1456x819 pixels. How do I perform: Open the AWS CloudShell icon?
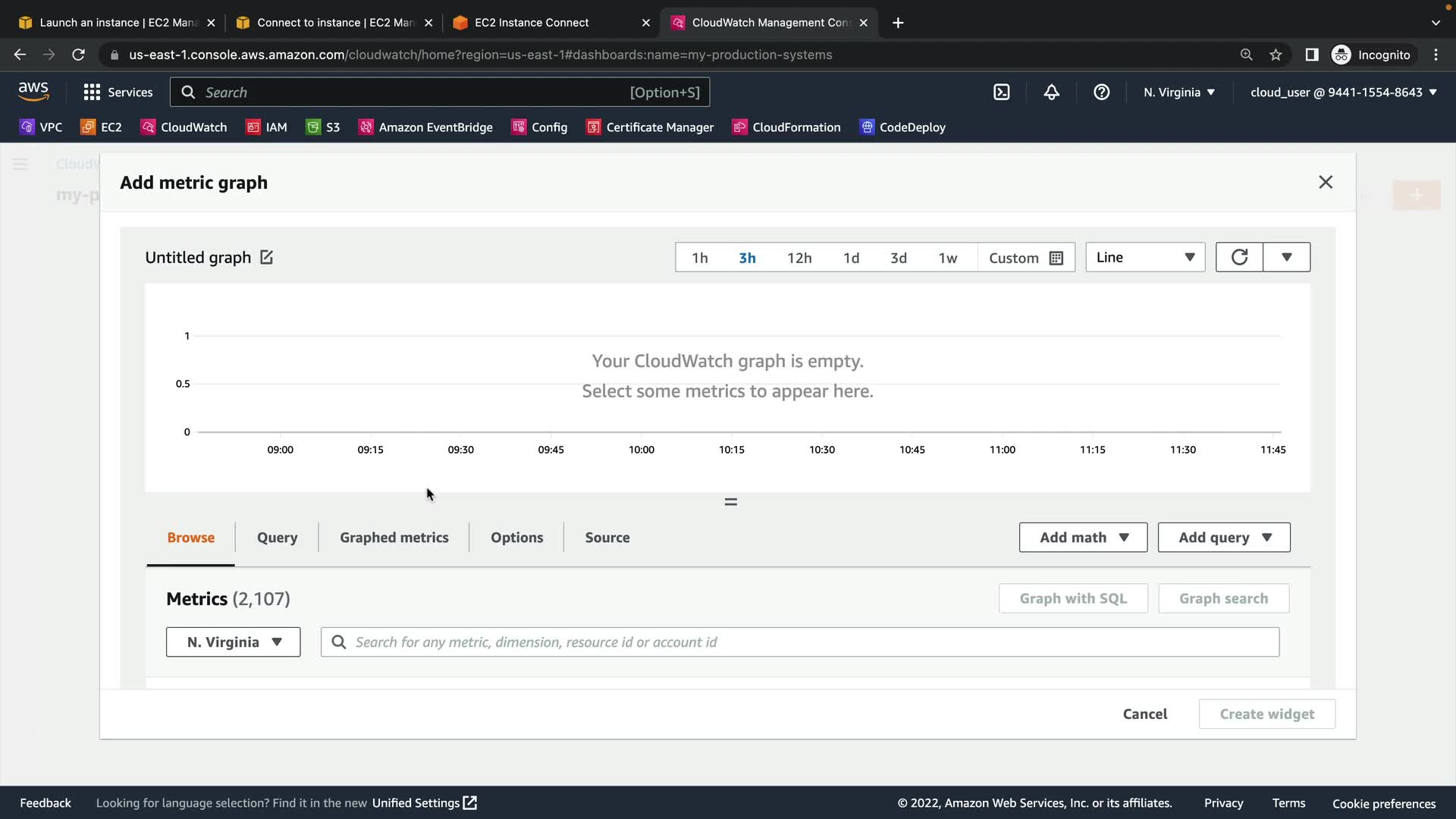[x=1001, y=93]
